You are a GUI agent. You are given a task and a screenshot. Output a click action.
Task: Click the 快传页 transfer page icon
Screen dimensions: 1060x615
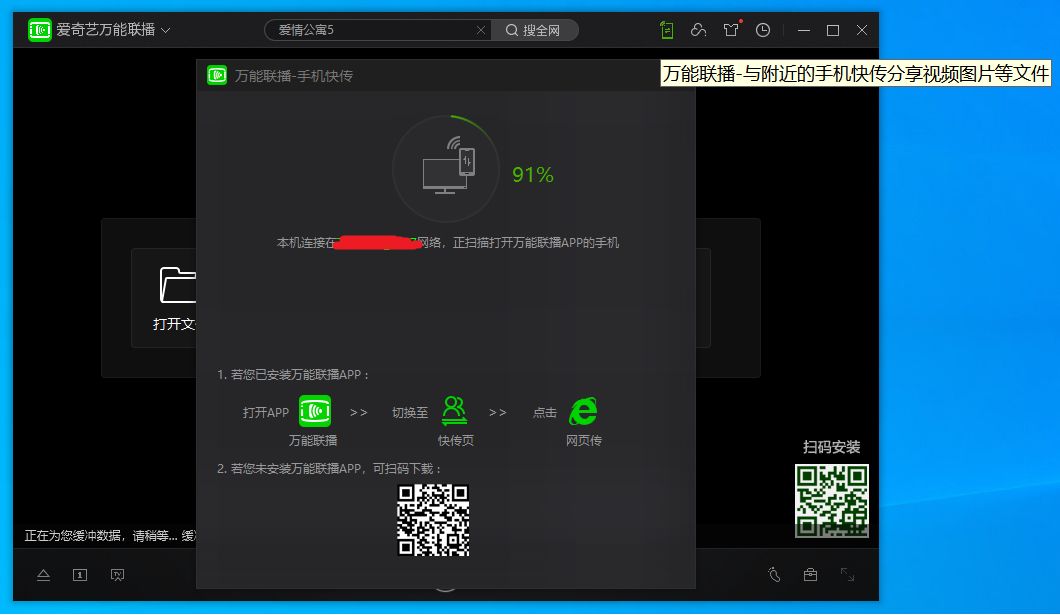[455, 410]
